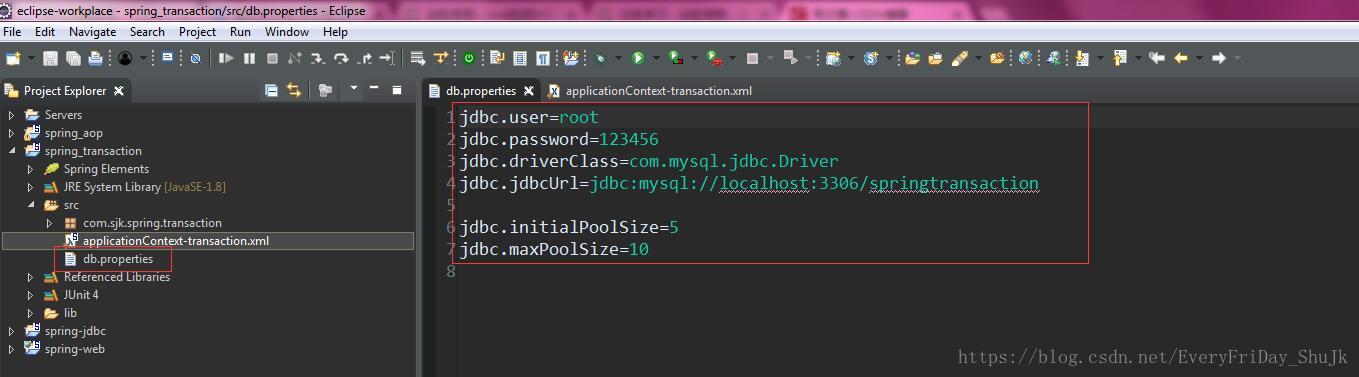Select the lib folder in tree

coord(70,313)
